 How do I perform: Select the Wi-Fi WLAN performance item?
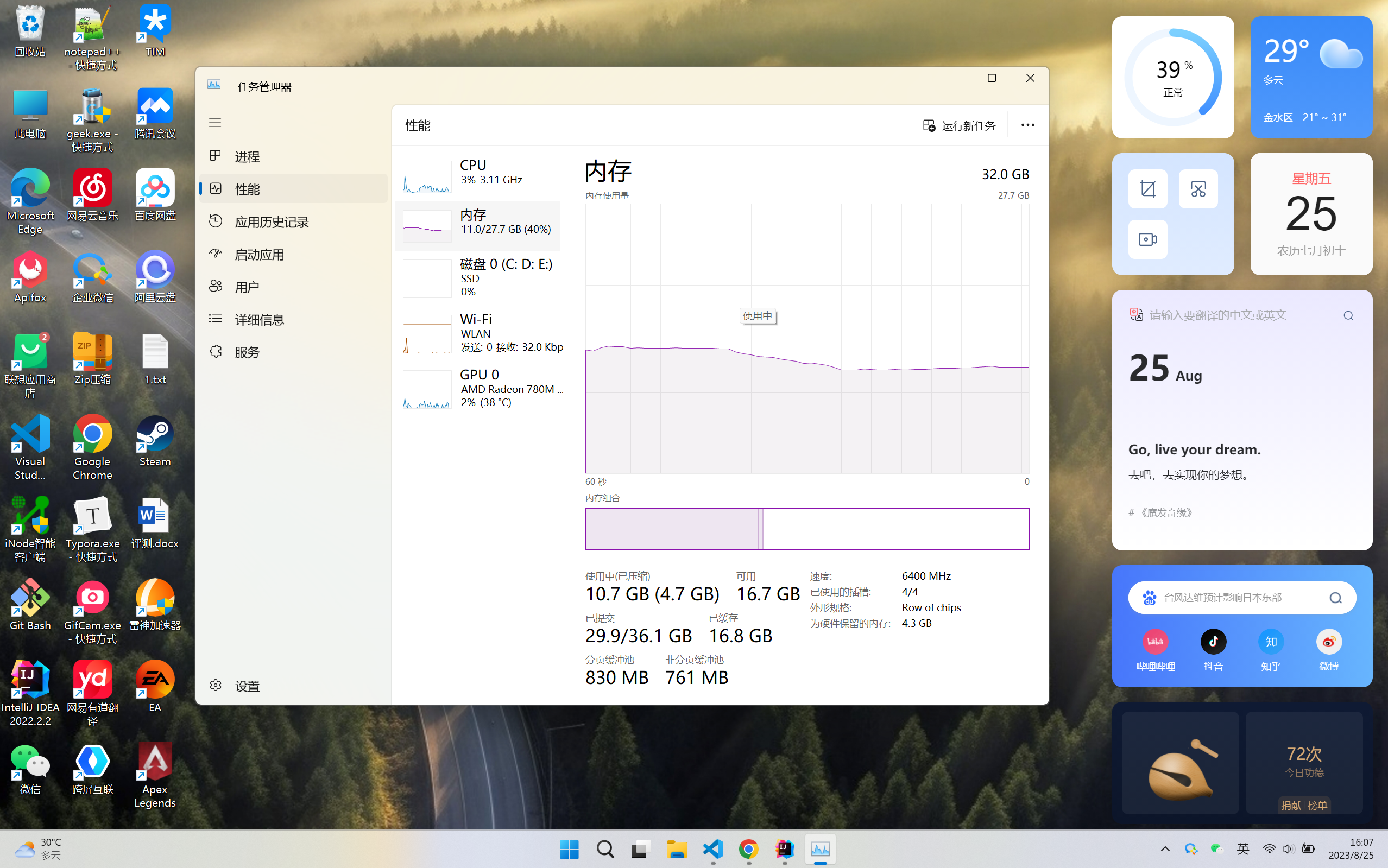(478, 333)
